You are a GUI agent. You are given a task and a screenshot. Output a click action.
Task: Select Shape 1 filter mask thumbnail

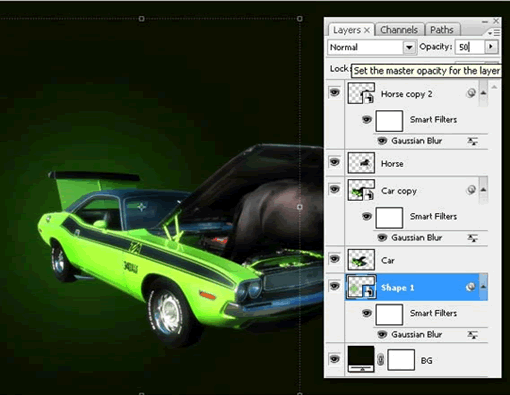click(389, 314)
